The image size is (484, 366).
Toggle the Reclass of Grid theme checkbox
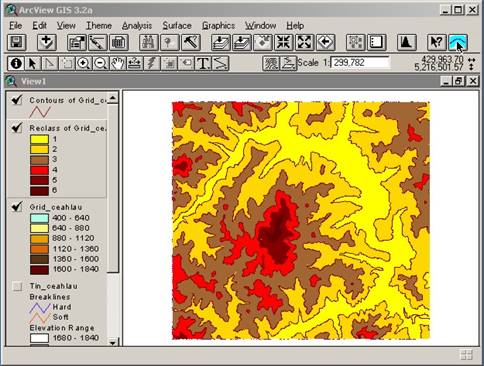coord(17,128)
